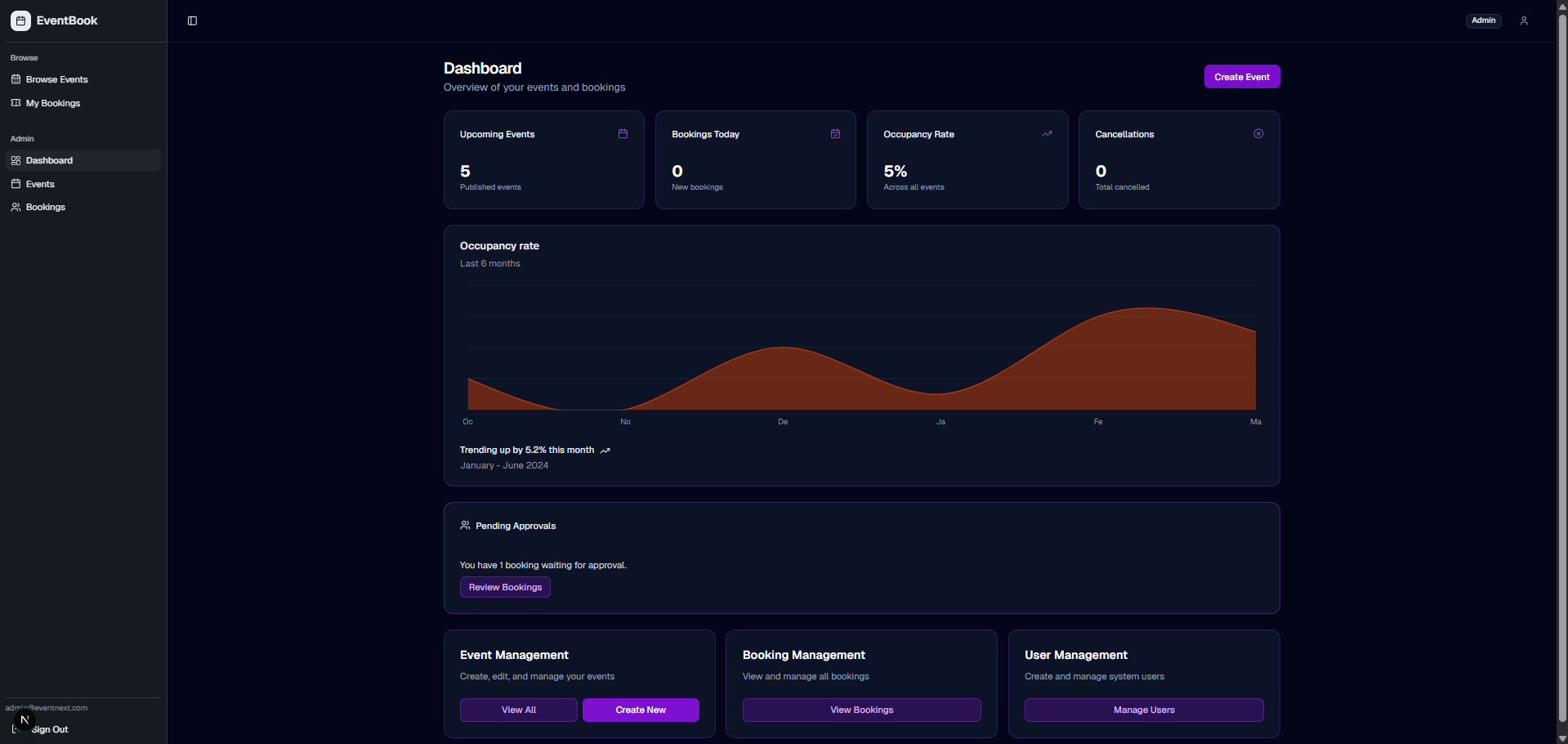Screen dimensions: 1568x744
Task: Click the users icon beside Pending Approvals
Action: point(465,526)
